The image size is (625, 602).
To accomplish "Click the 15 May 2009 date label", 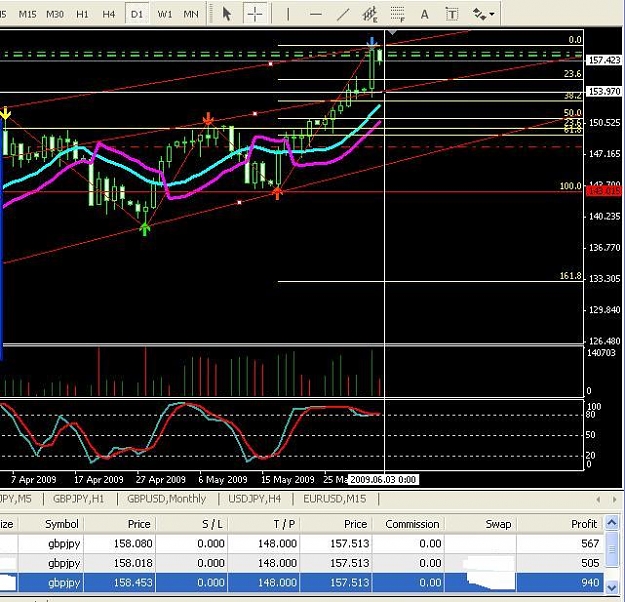I will pyautogui.click(x=287, y=480).
